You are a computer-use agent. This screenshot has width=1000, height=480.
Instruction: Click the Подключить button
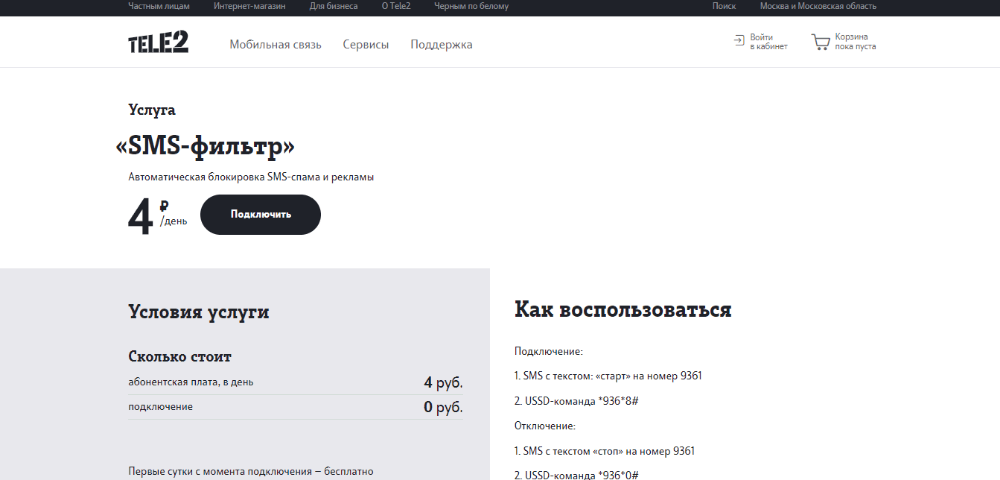(260, 215)
